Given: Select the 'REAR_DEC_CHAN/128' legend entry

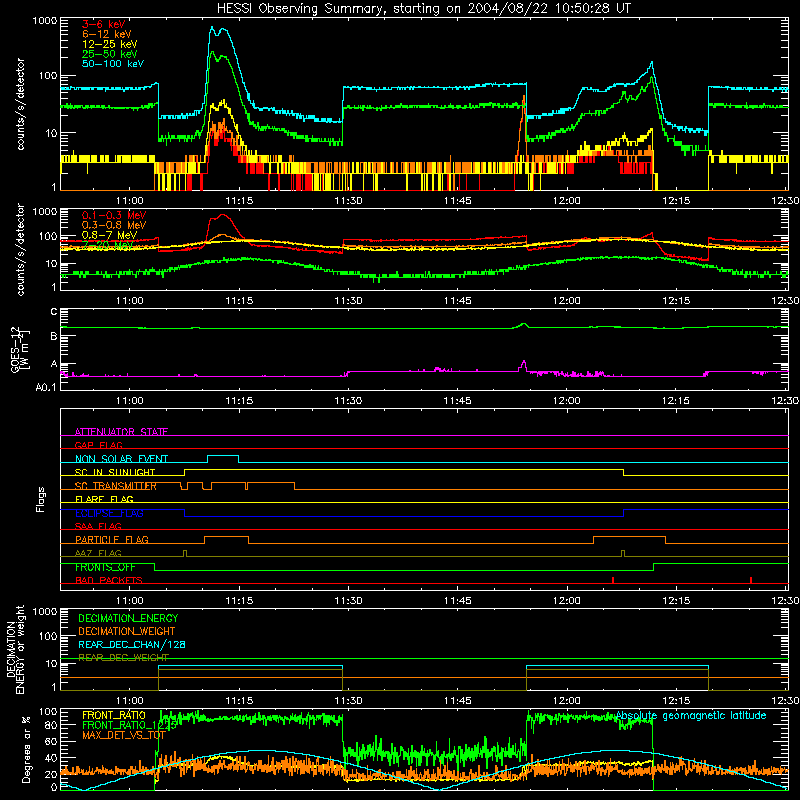Looking at the screenshot, I should click(x=132, y=644).
